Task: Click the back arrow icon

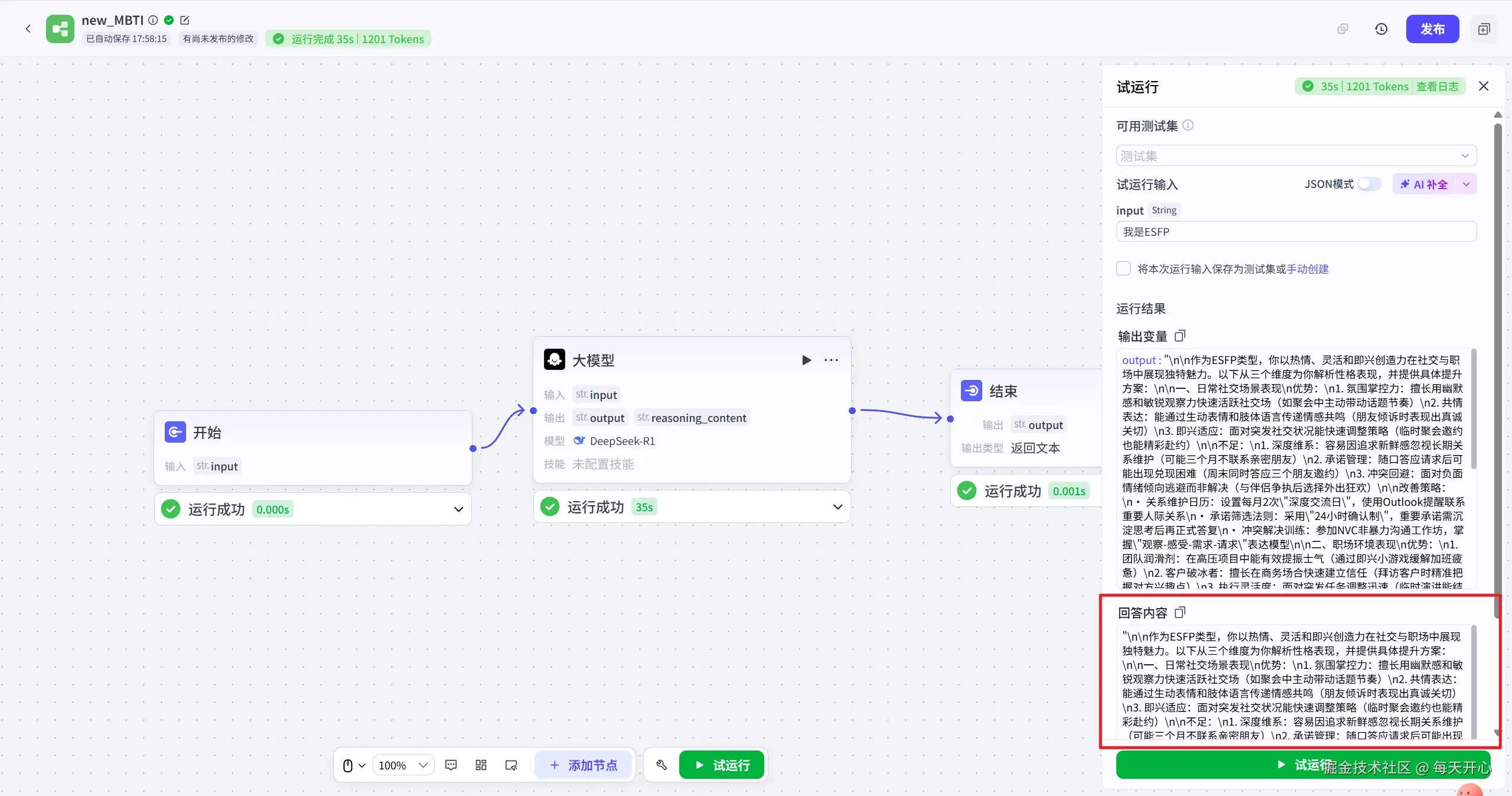Action: (28, 28)
